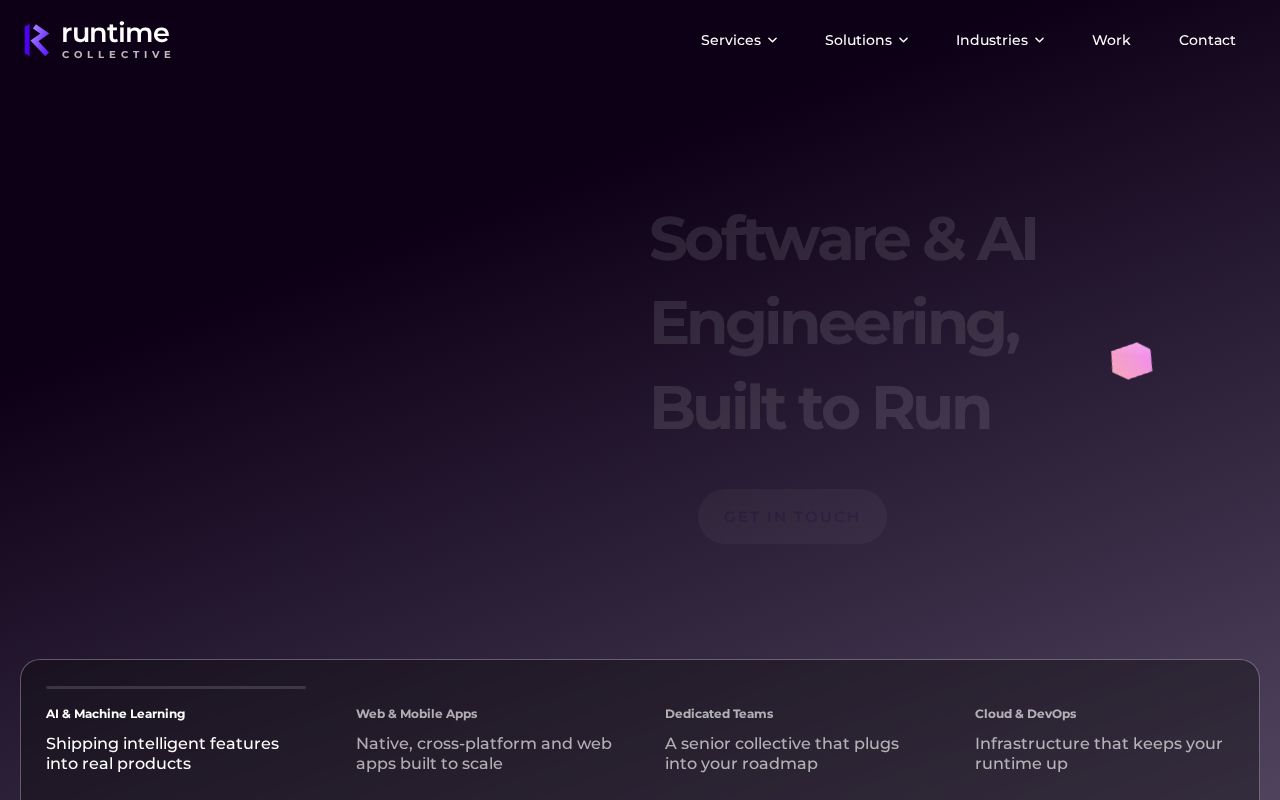The width and height of the screenshot is (1280, 800).
Task: Open the Services menu
Action: [739, 40]
